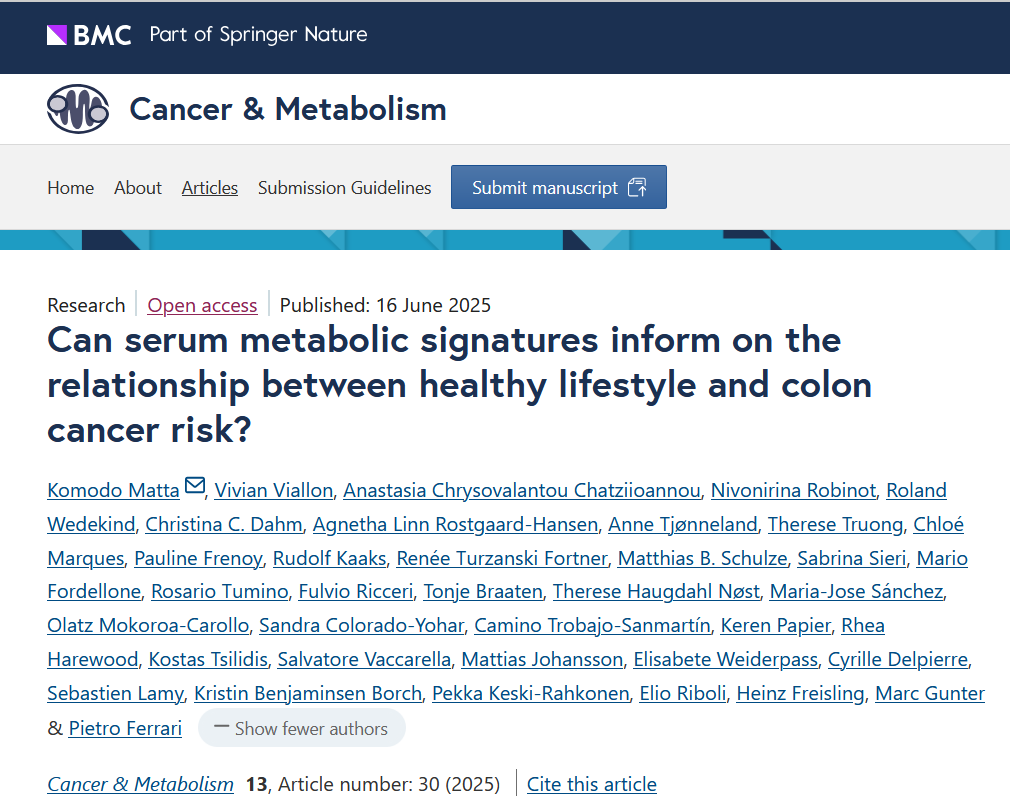Collapse list with Show fewer authors
Viewport: 1010px width, 805px height.
click(302, 728)
